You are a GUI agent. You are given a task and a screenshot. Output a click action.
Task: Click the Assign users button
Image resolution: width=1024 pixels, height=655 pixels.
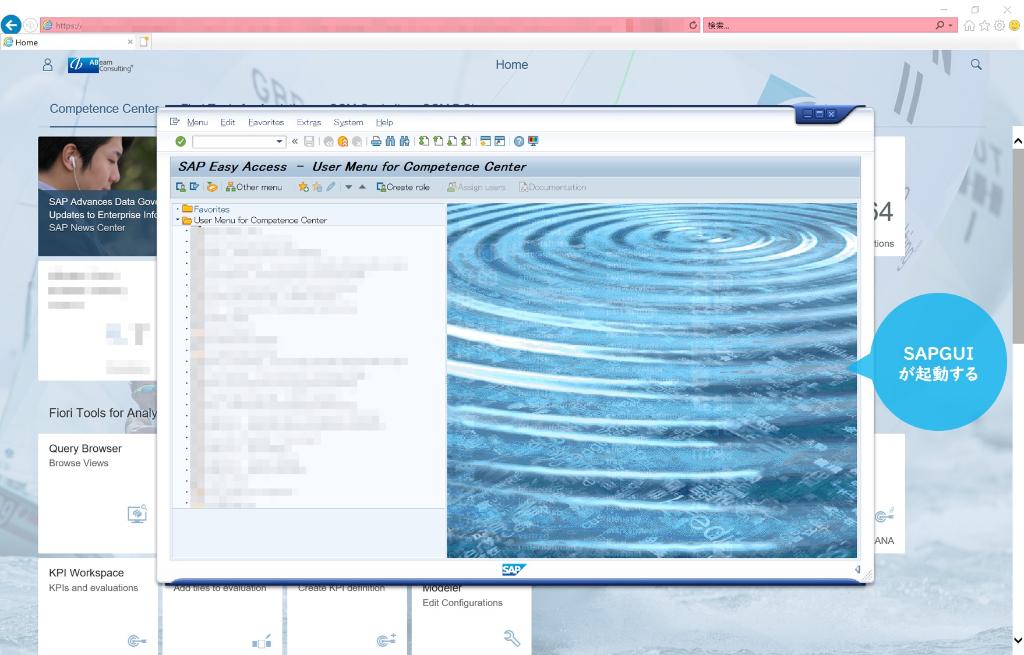pos(476,187)
